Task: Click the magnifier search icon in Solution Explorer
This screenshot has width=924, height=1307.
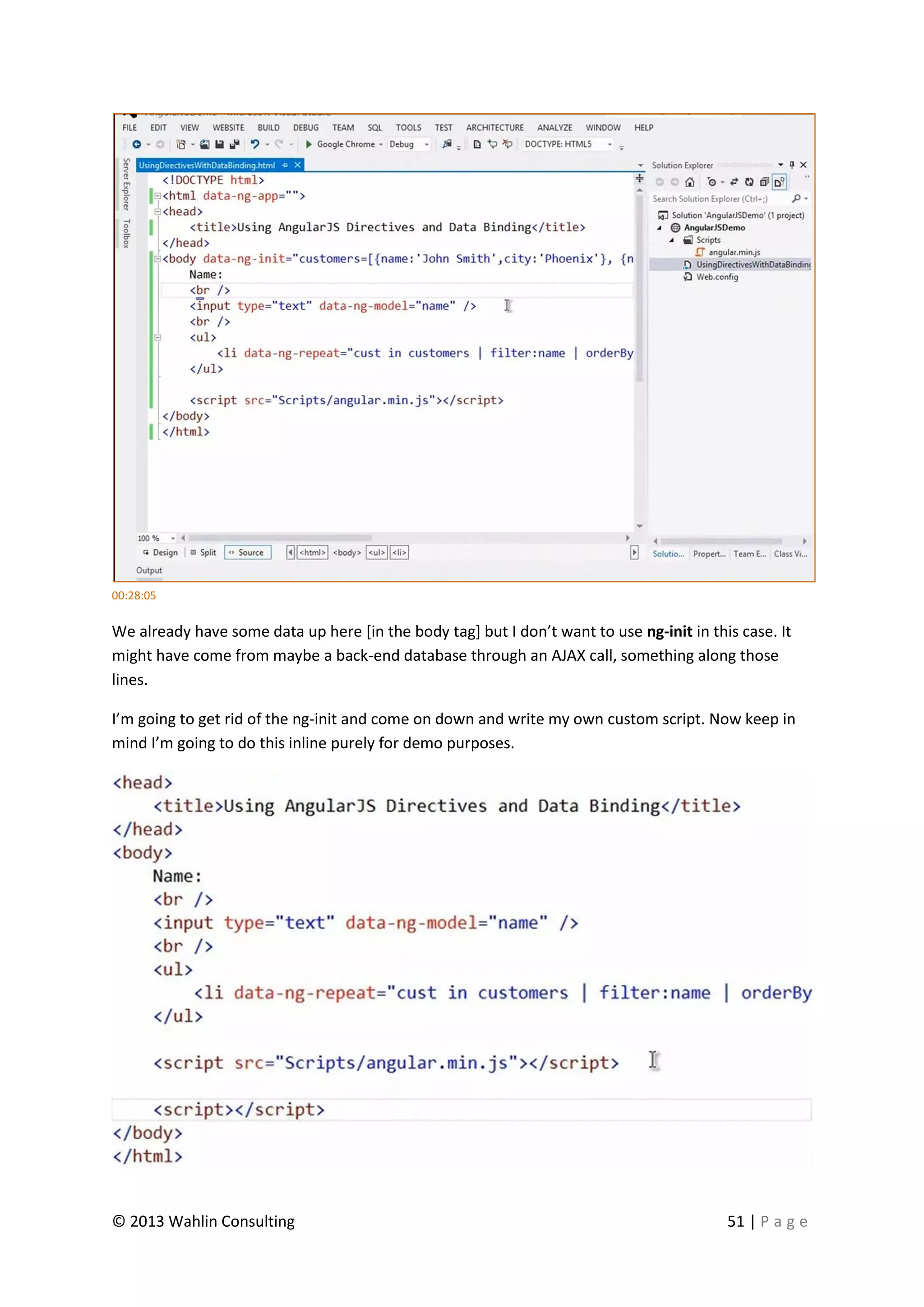Action: [796, 199]
